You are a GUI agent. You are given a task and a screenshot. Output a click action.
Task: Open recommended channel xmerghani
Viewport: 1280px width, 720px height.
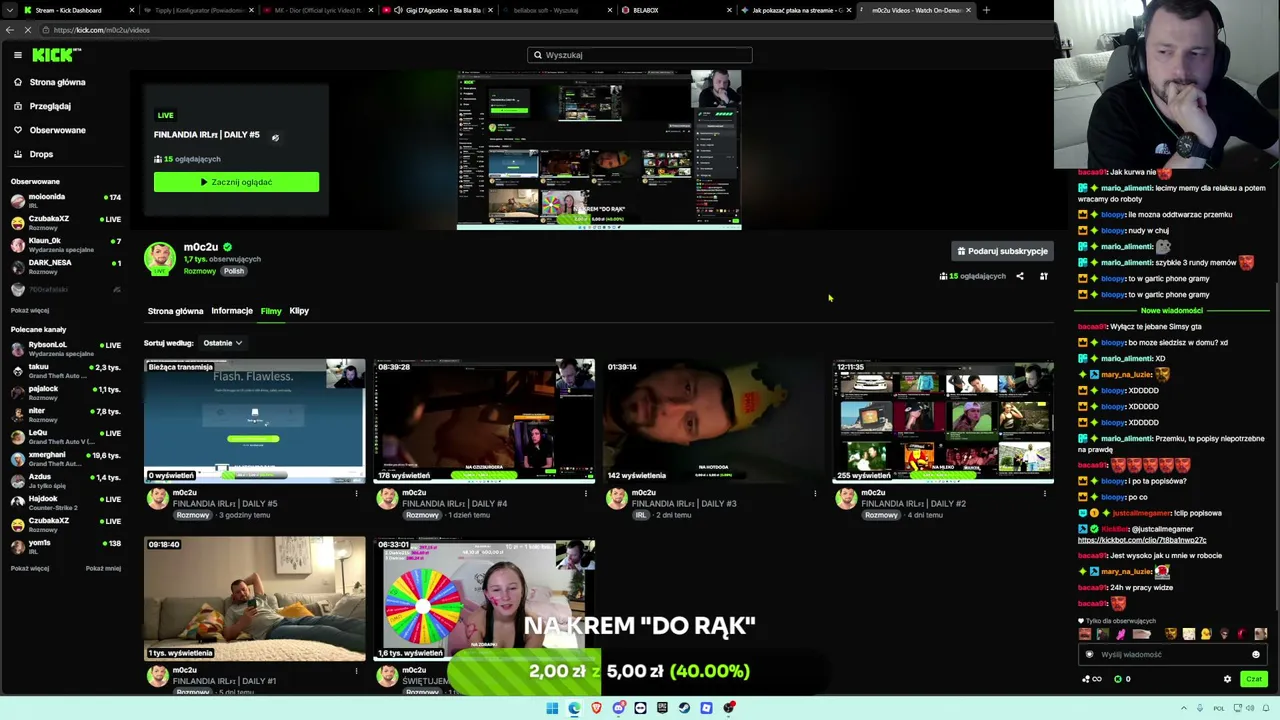65,458
